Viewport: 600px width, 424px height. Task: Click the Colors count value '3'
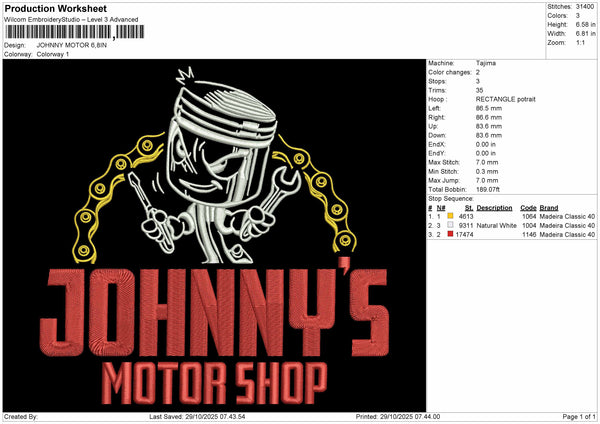click(578, 16)
